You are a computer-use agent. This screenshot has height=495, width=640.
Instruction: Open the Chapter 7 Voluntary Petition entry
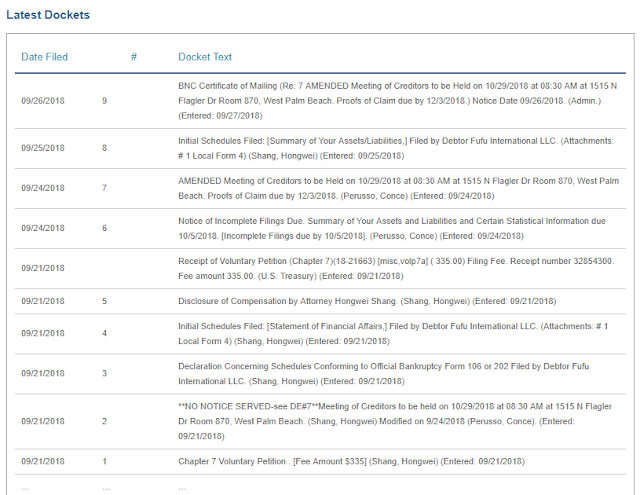tap(350, 461)
